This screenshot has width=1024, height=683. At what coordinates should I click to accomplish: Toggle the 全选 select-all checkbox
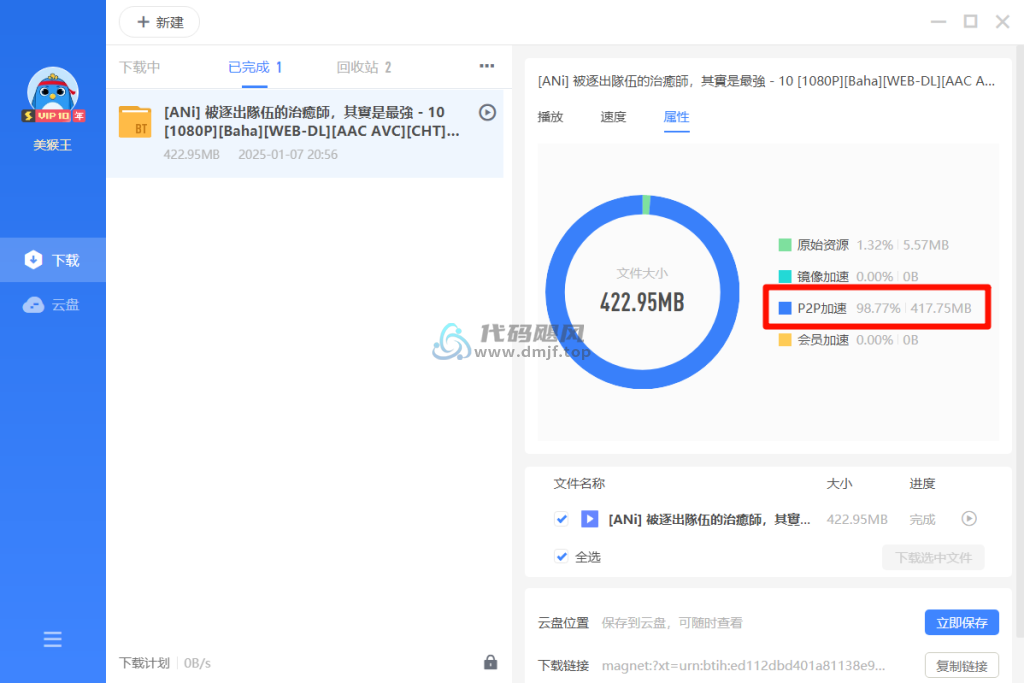[x=561, y=557]
